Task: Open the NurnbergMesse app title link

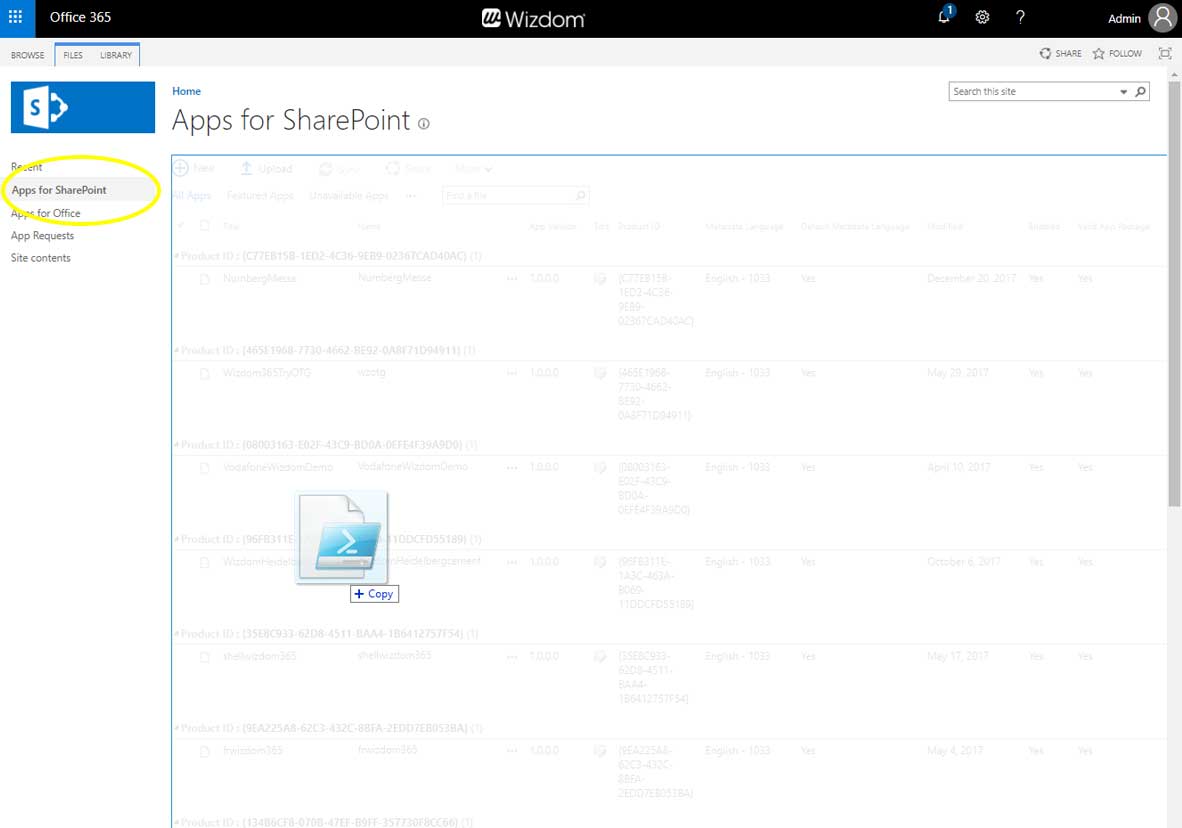Action: (x=259, y=279)
